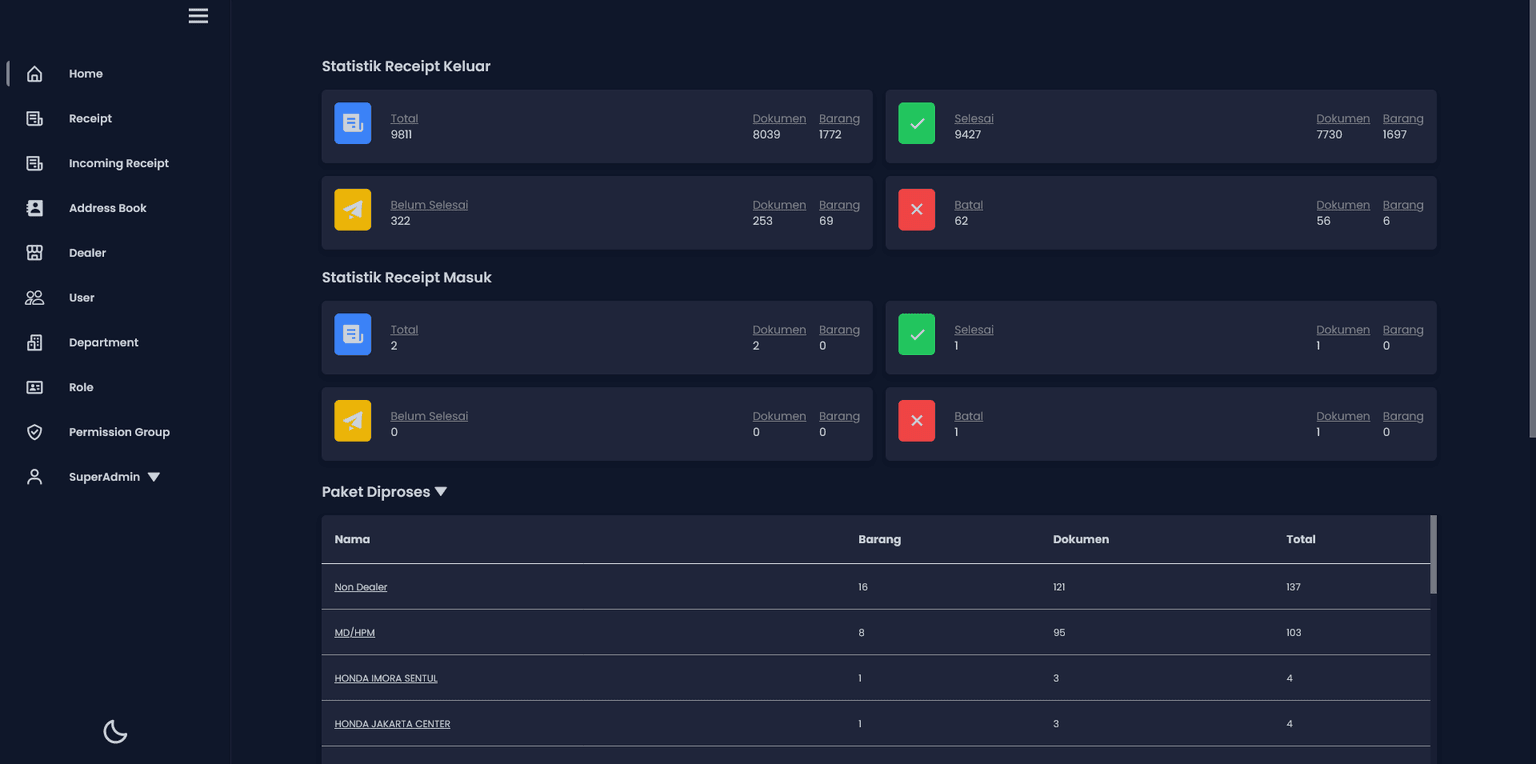
Task: Open Address Book using its contact icon
Action: pyautogui.click(x=34, y=208)
